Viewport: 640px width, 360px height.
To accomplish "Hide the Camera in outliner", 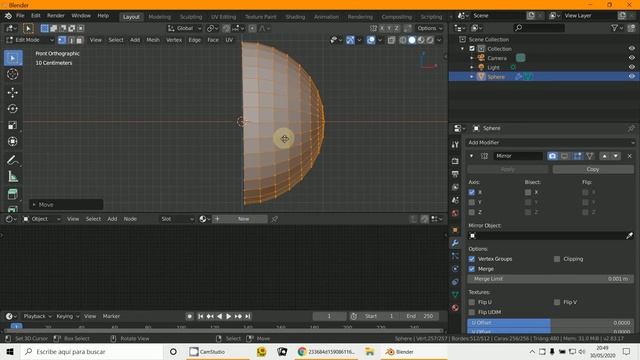I will click(x=631, y=58).
